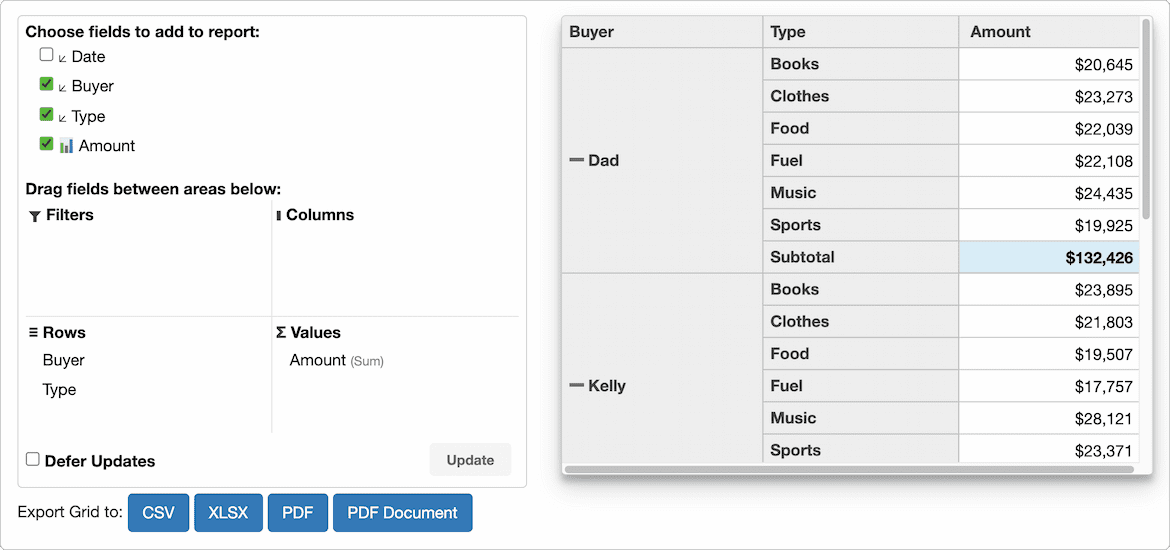This screenshot has height=550, width=1170.
Task: Click the Columns area icon
Action: click(278, 216)
